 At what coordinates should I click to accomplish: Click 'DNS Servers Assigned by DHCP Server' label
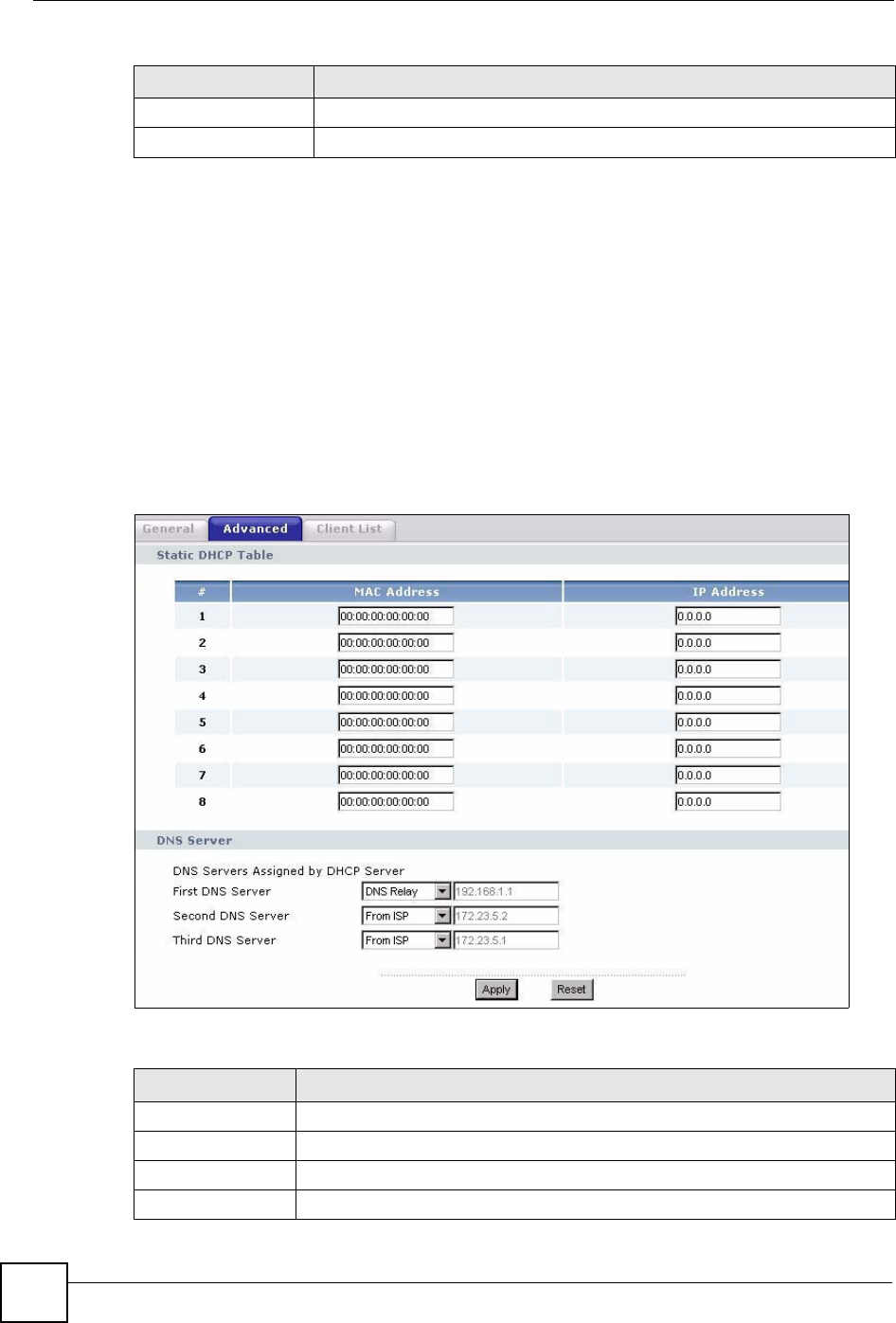click(288, 871)
